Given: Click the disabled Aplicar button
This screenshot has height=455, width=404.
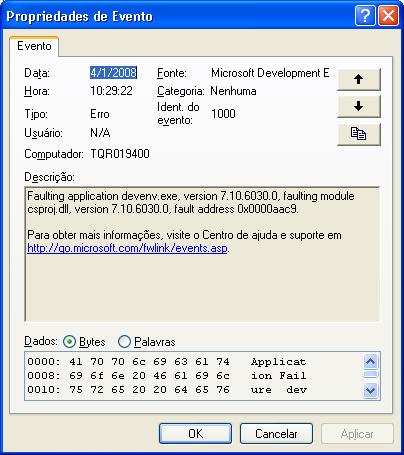Looking at the screenshot, I should pos(357,434).
